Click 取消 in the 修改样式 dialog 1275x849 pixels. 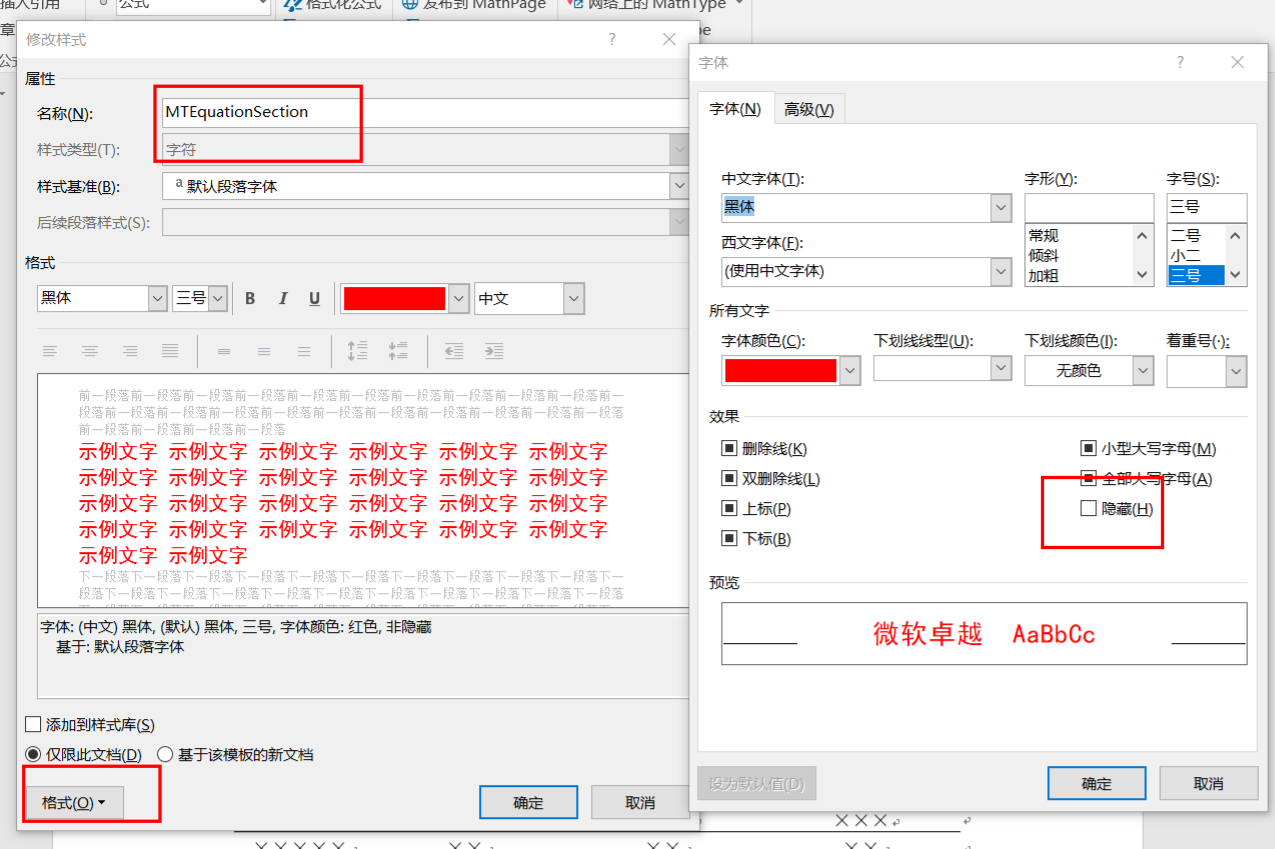coord(639,803)
